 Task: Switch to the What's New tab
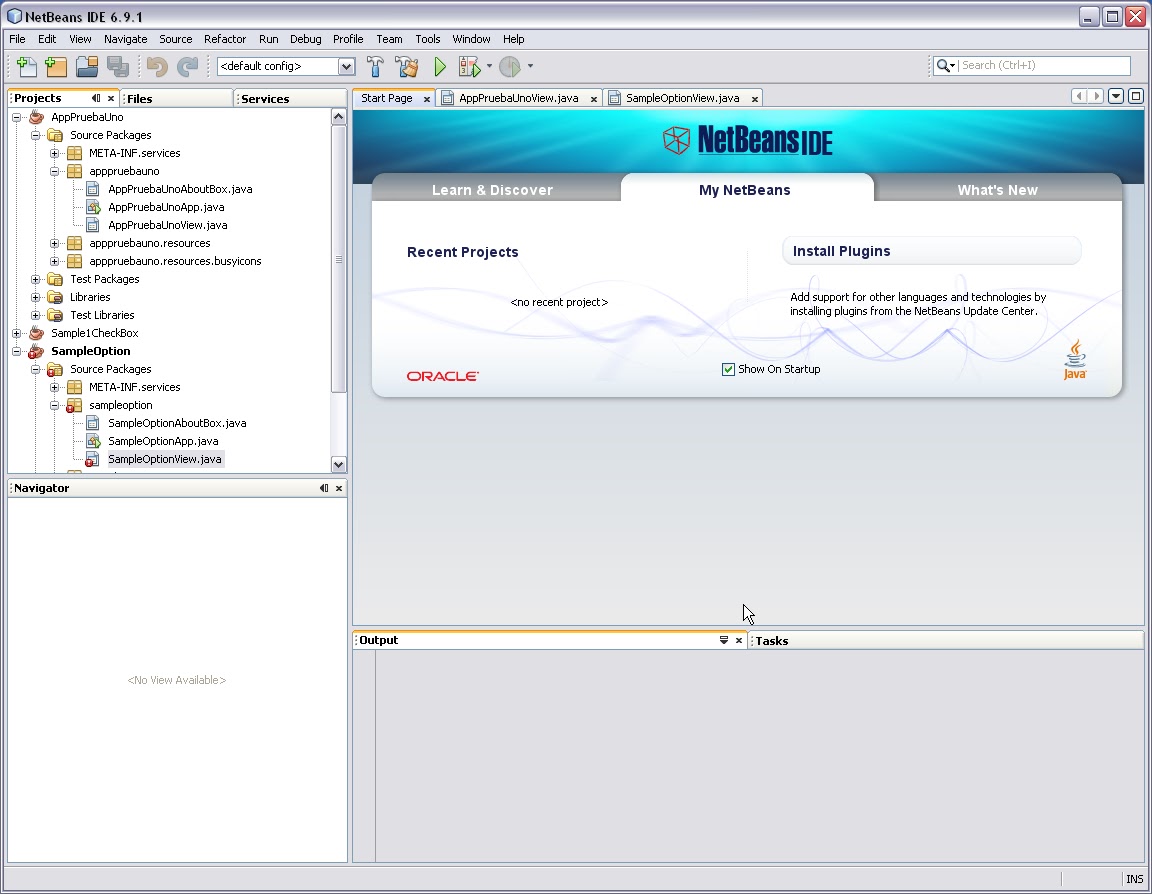tap(998, 189)
